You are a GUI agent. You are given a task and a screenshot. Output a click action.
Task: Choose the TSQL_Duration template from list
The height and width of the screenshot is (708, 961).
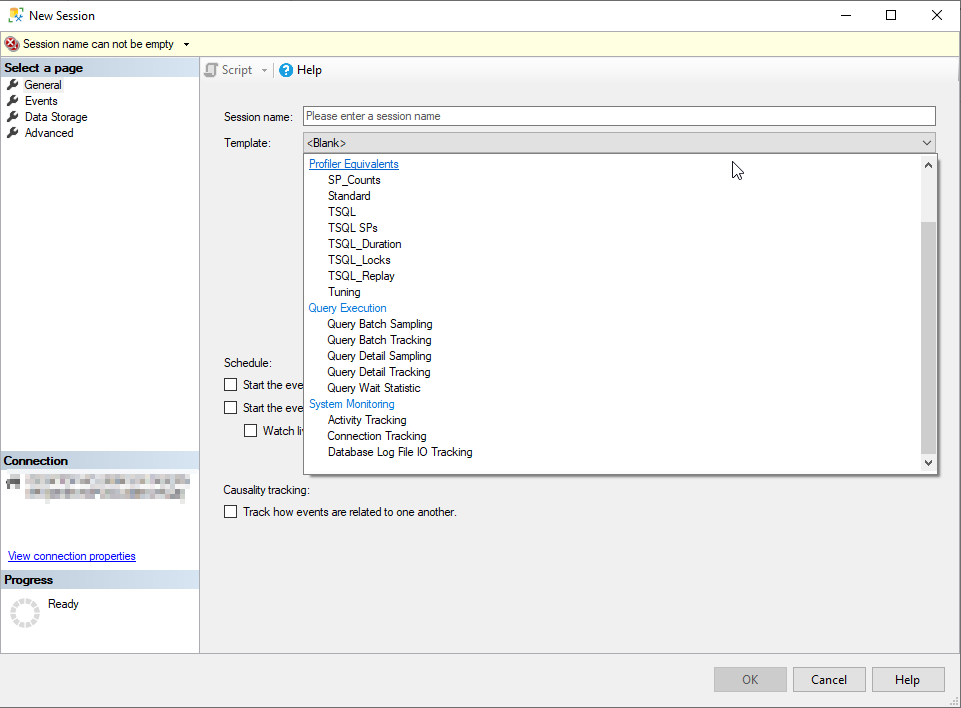coord(364,244)
